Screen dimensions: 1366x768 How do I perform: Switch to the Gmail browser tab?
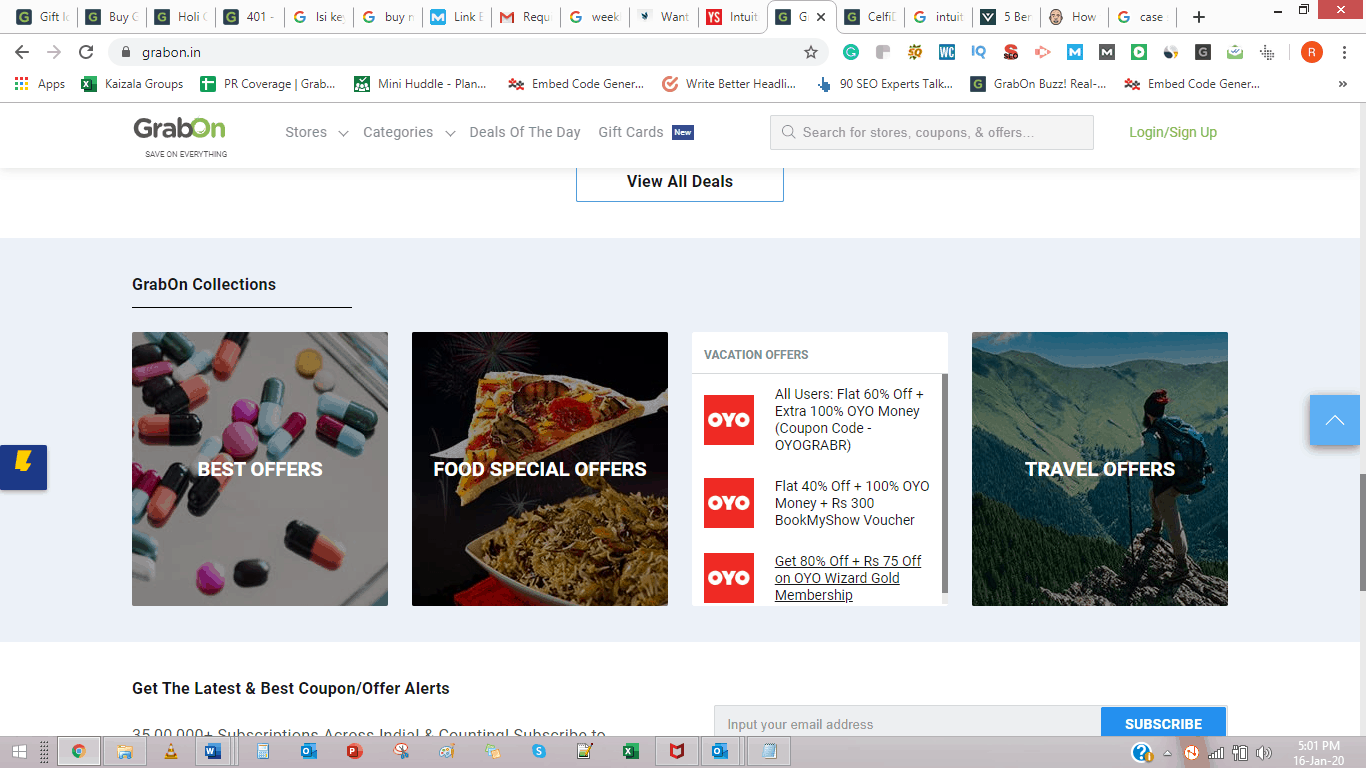click(526, 17)
